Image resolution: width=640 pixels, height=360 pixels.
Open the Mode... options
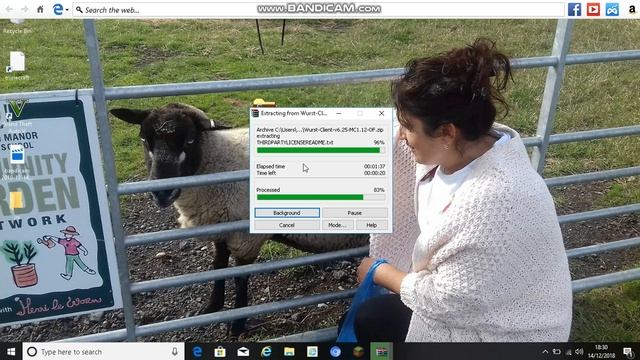click(337, 225)
